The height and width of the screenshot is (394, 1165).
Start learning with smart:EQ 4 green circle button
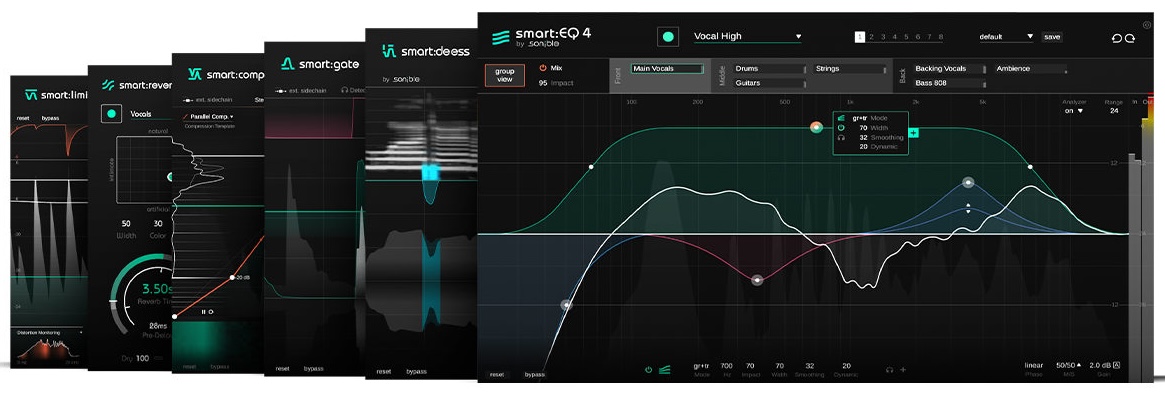tap(668, 36)
